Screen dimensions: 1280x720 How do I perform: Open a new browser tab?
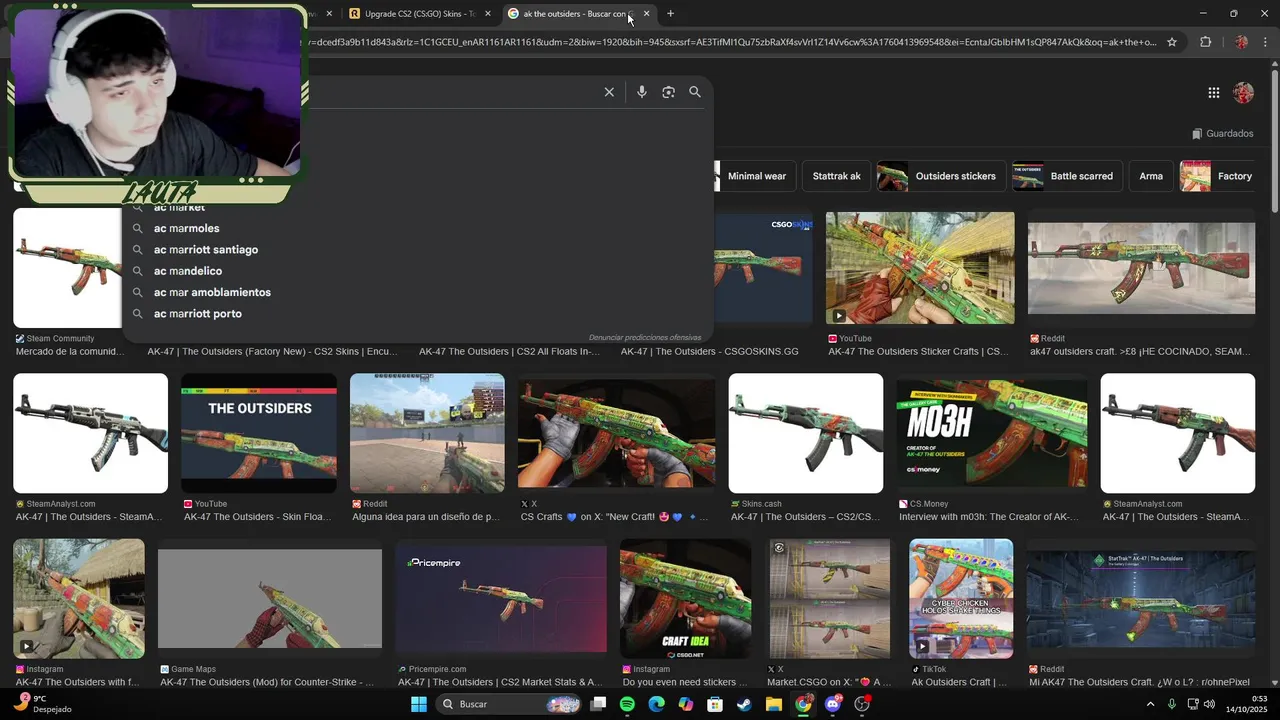tap(670, 14)
